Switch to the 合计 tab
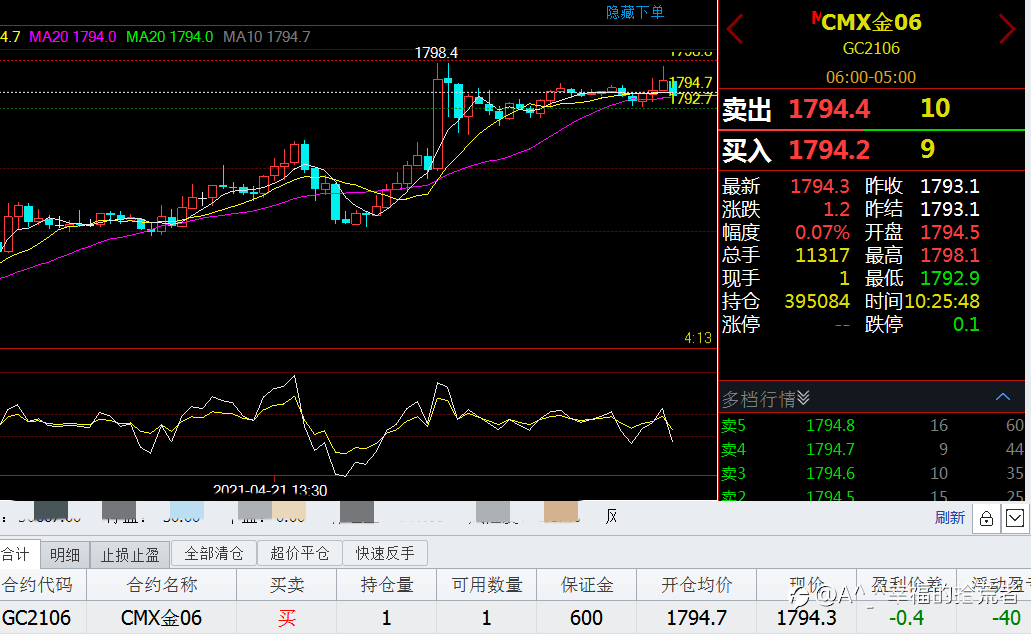The width and height of the screenshot is (1031, 637). (x=18, y=554)
